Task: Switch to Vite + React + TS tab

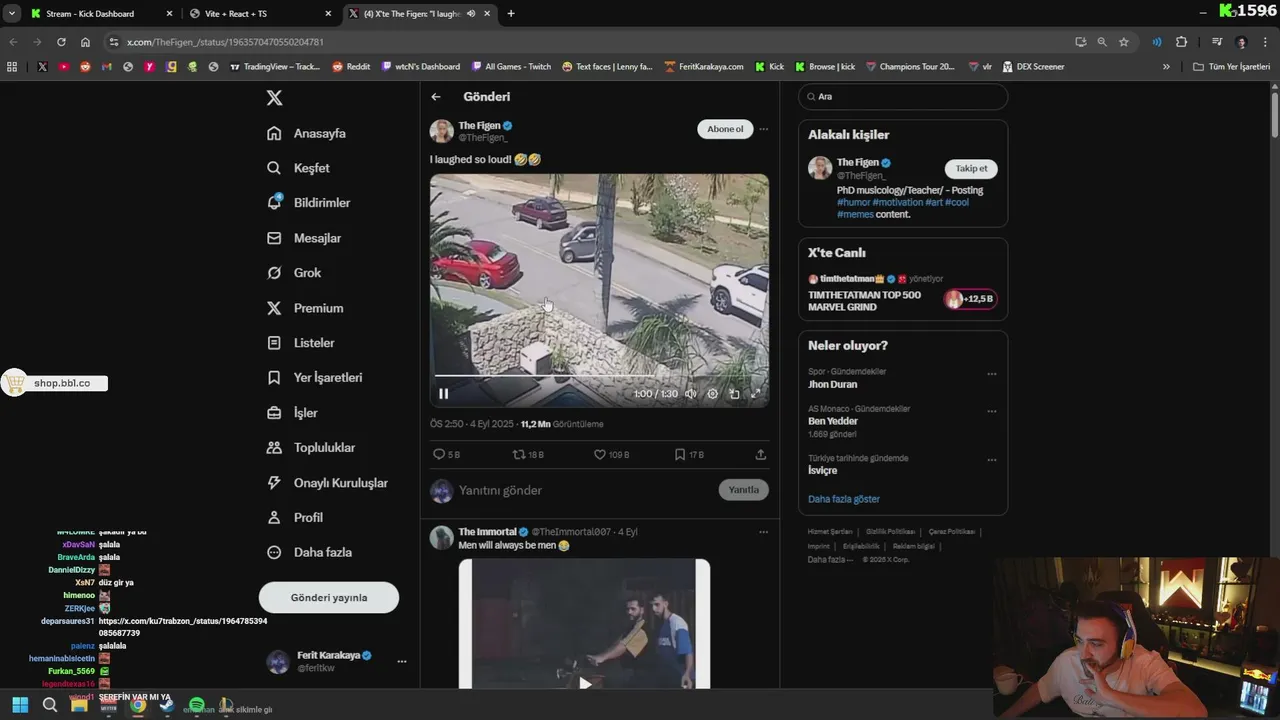Action: (260, 14)
